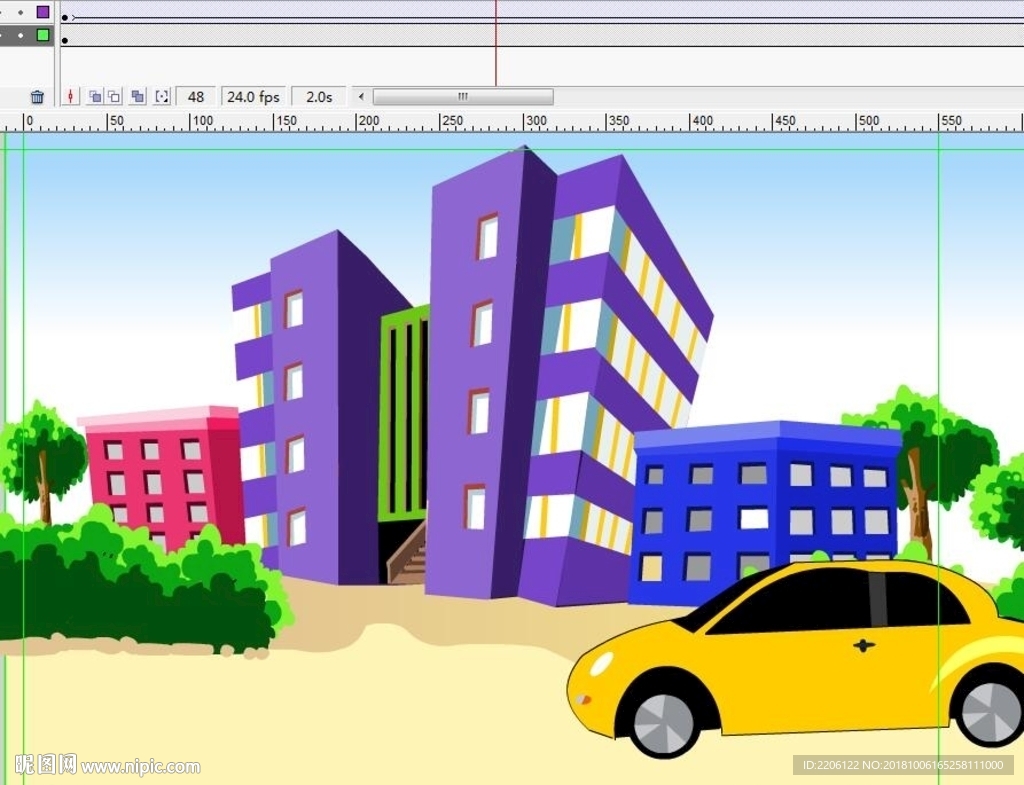Enable the Onion Skin button
The width and height of the screenshot is (1024, 785).
point(95,97)
